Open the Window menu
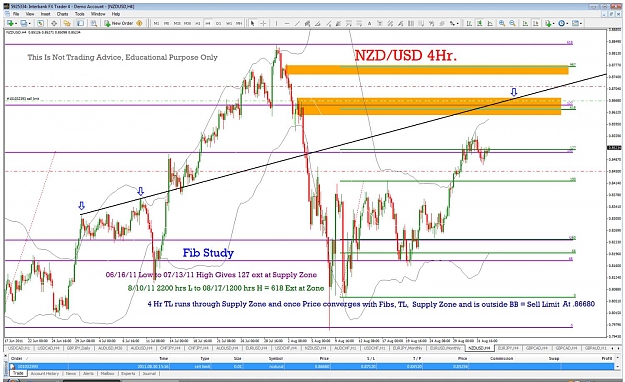 [x=98, y=14]
